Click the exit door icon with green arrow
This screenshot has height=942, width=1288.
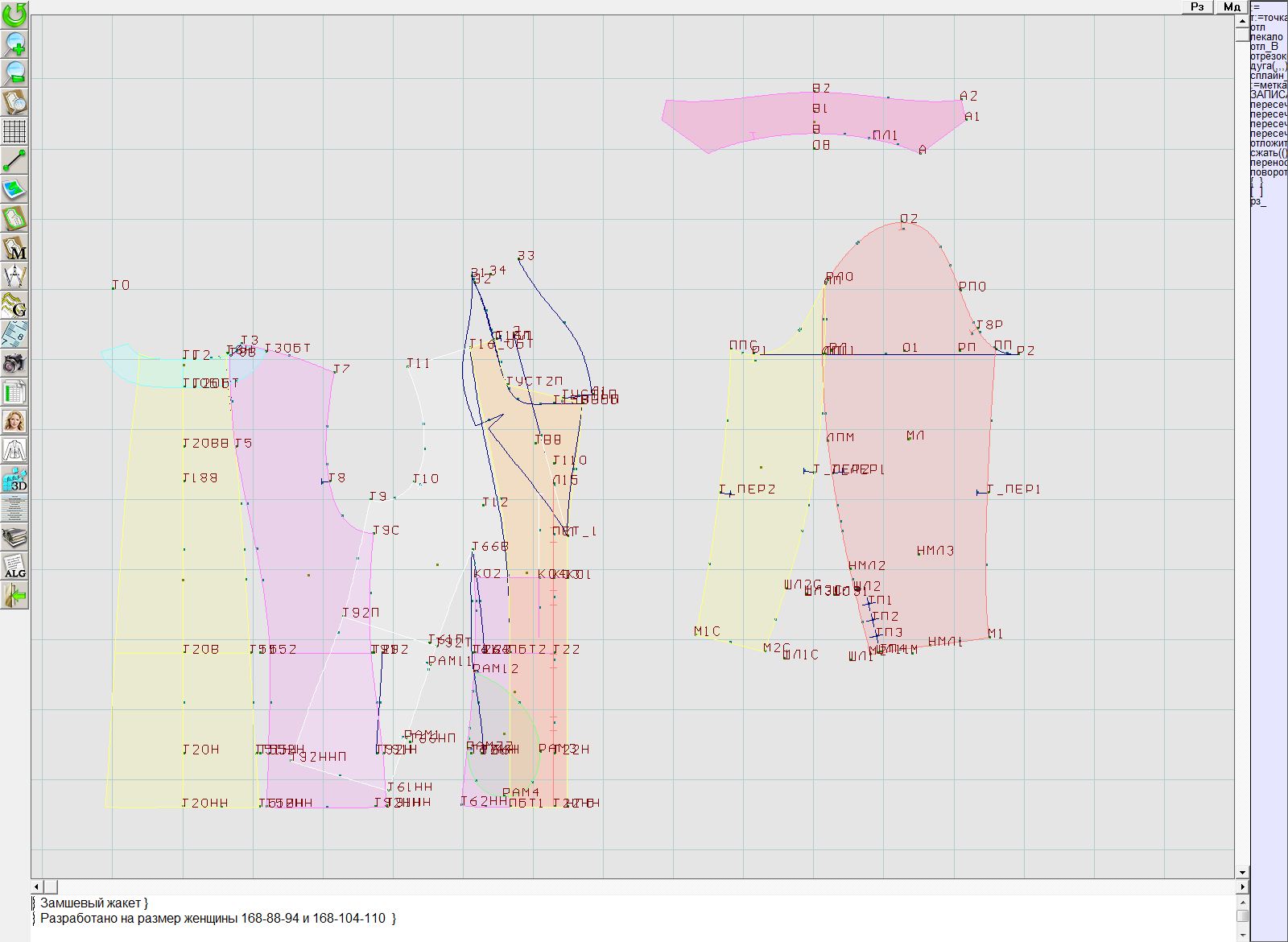click(x=14, y=596)
